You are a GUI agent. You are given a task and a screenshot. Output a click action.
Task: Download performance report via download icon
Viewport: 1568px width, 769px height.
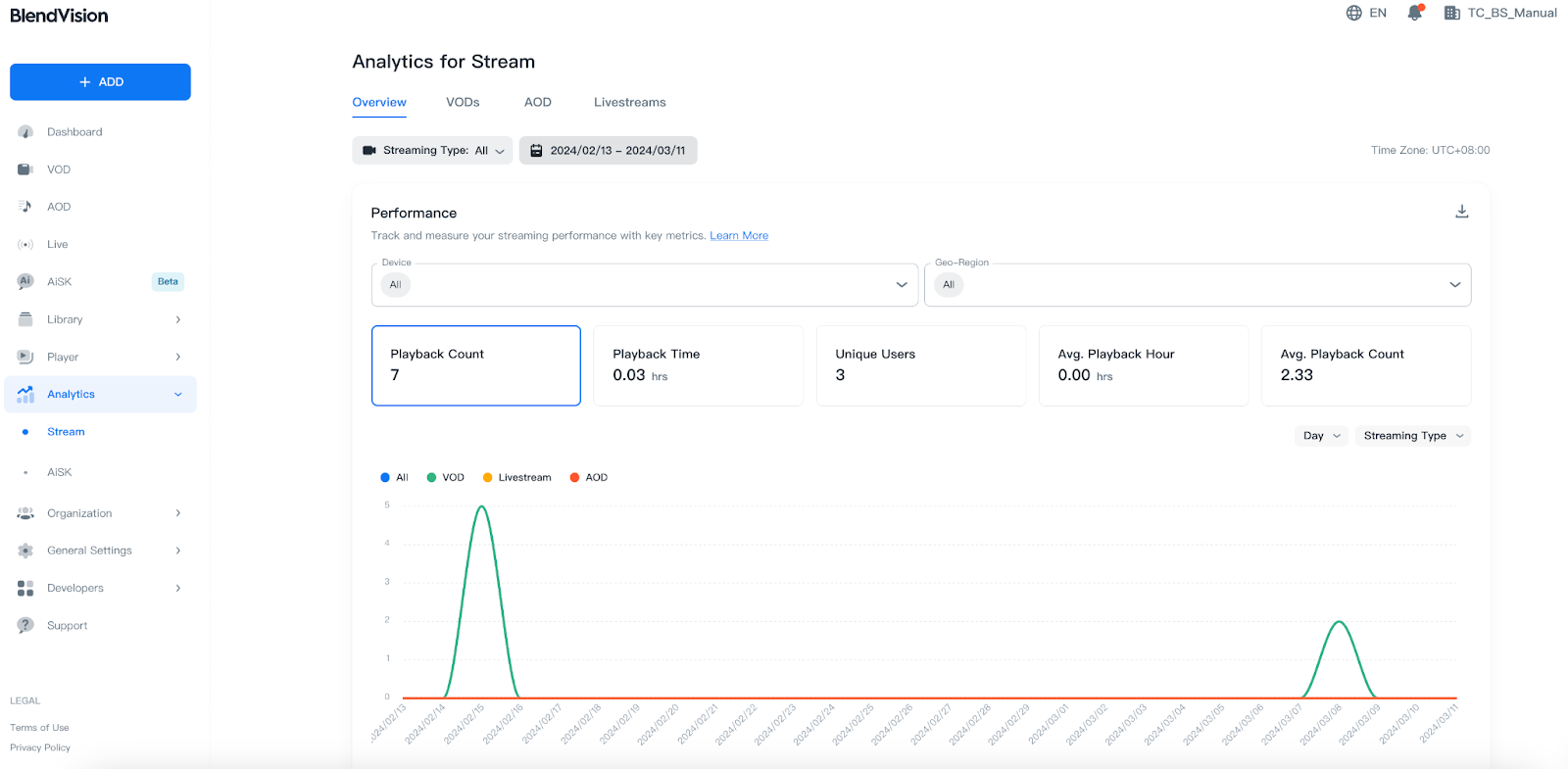point(1461,212)
